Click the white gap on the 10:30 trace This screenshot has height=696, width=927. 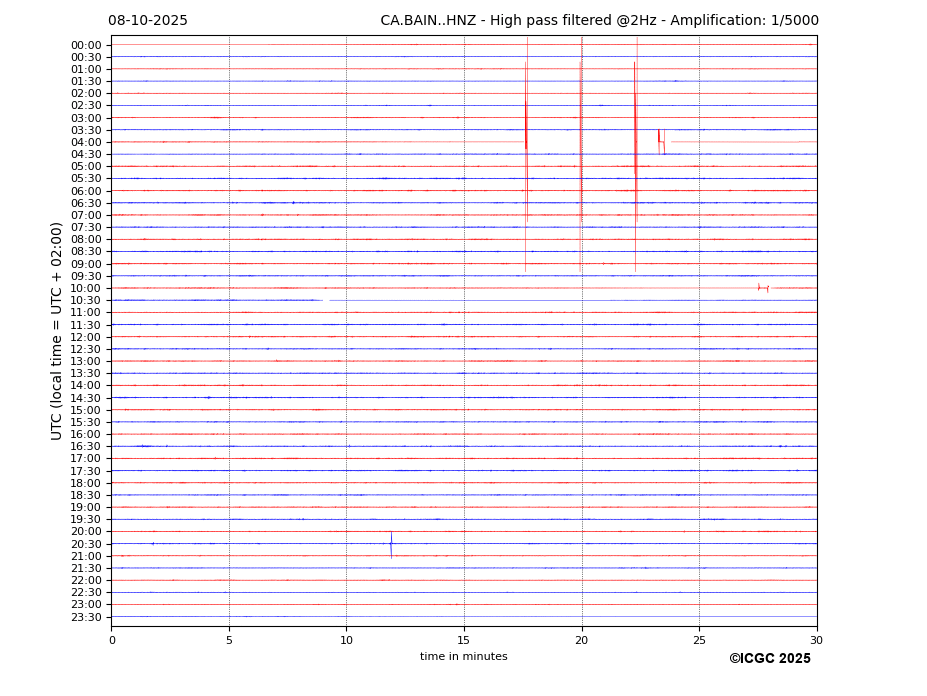326,299
